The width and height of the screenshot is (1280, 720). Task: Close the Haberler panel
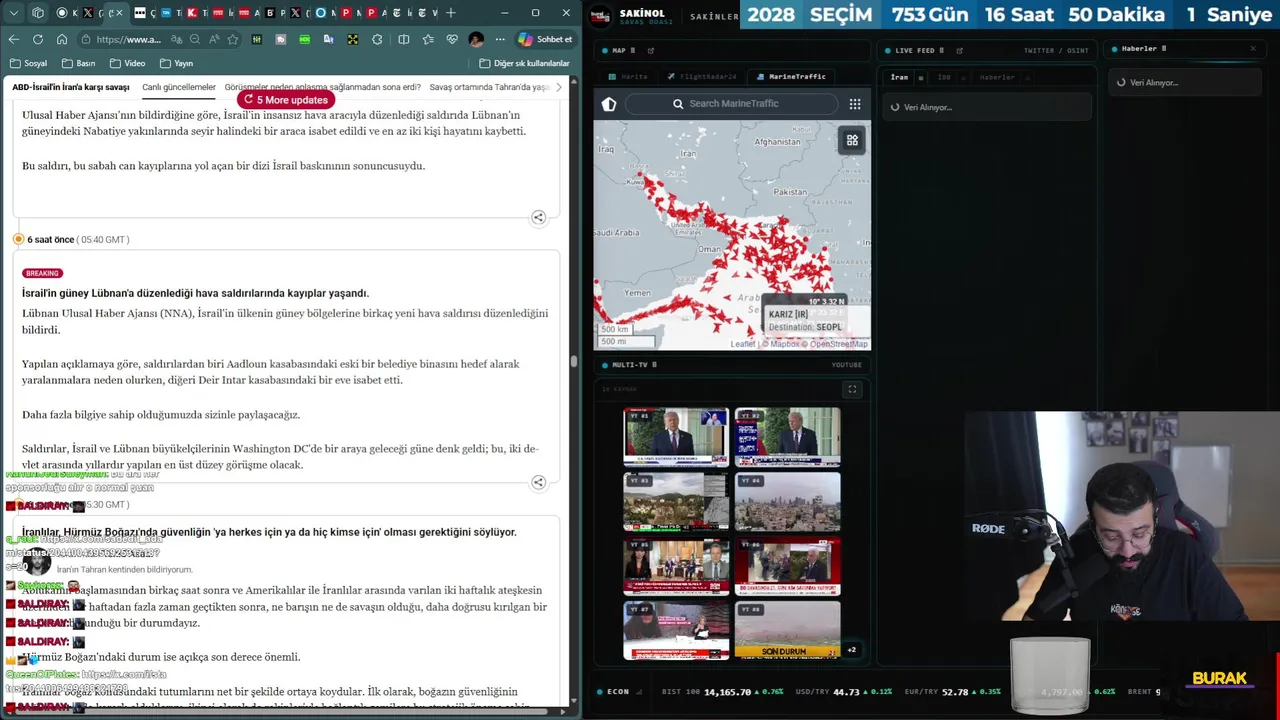coord(1253,48)
